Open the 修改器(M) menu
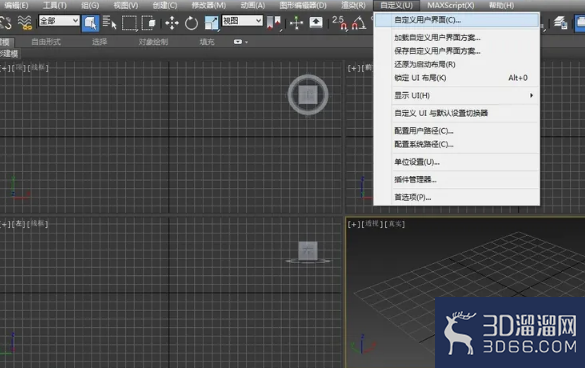The width and height of the screenshot is (585, 368). (209, 5)
